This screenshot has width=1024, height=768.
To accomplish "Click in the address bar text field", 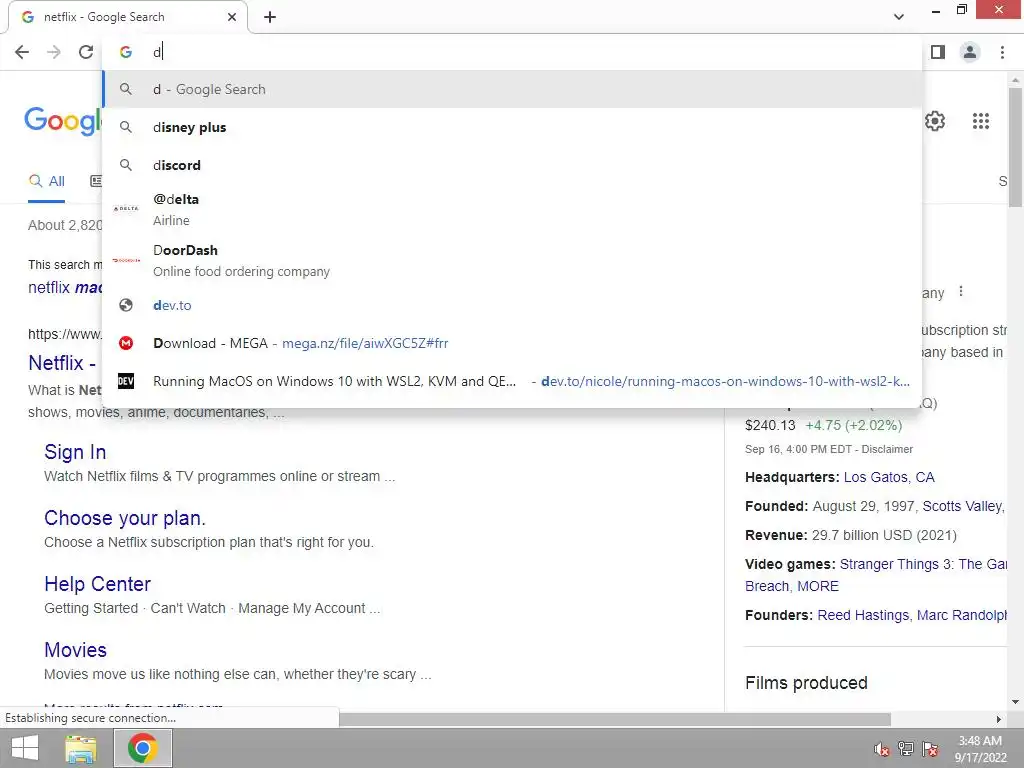I will [532, 52].
